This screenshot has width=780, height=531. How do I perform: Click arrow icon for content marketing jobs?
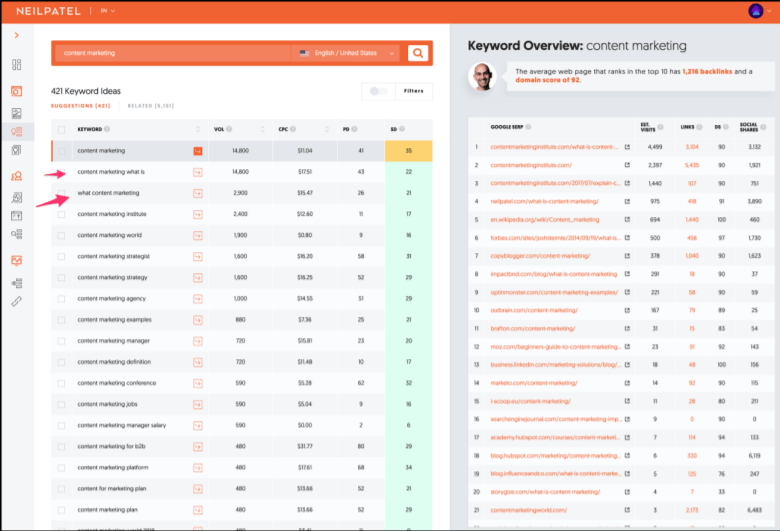(x=197, y=405)
